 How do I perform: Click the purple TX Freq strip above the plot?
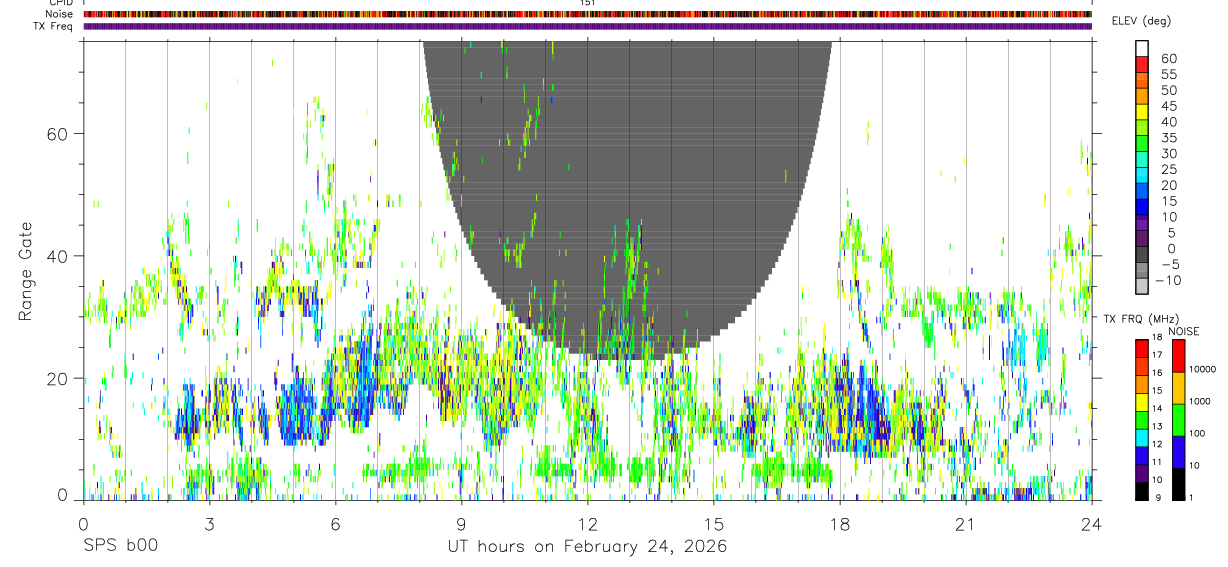(x=587, y=26)
